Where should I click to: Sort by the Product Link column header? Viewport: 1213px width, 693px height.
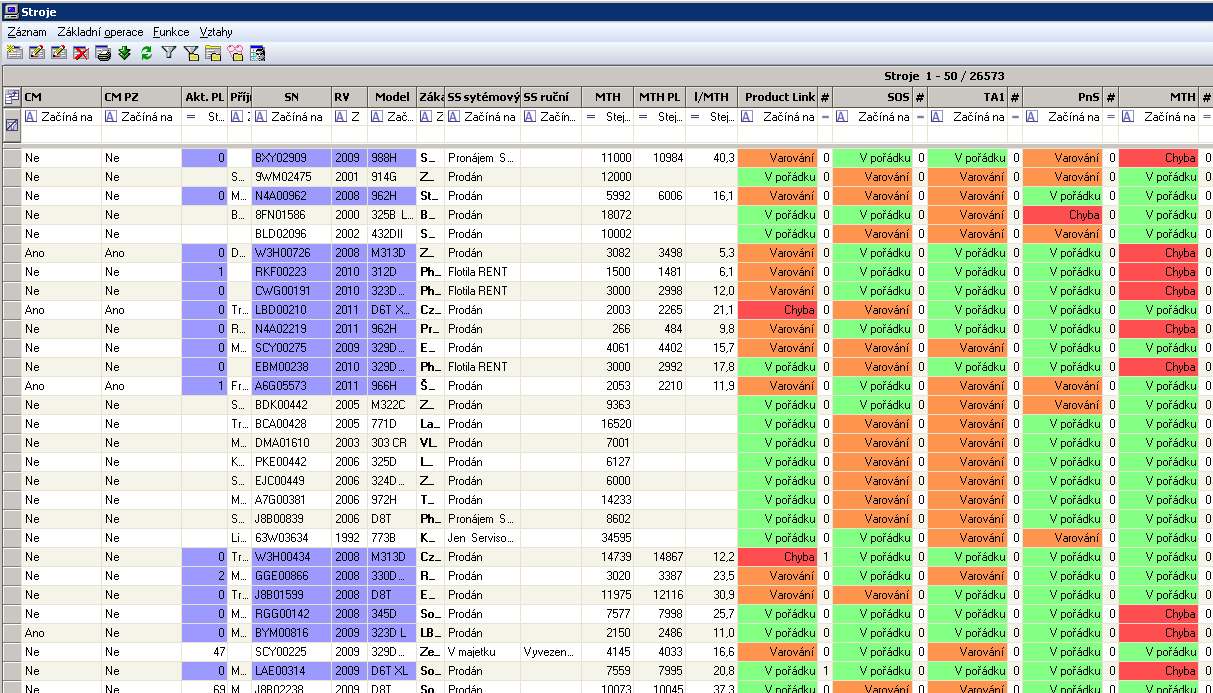(x=778, y=97)
